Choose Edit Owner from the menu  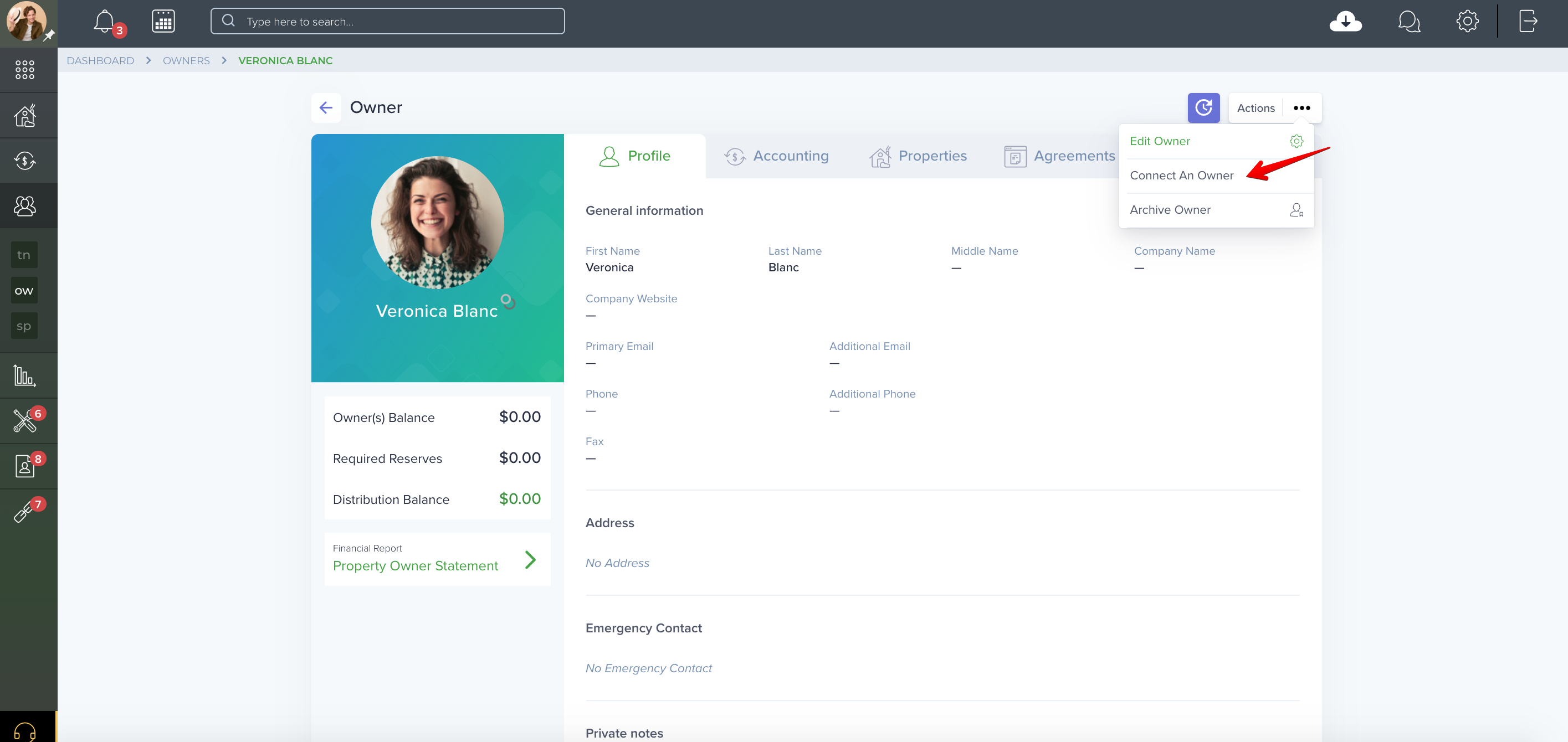(x=1216, y=141)
